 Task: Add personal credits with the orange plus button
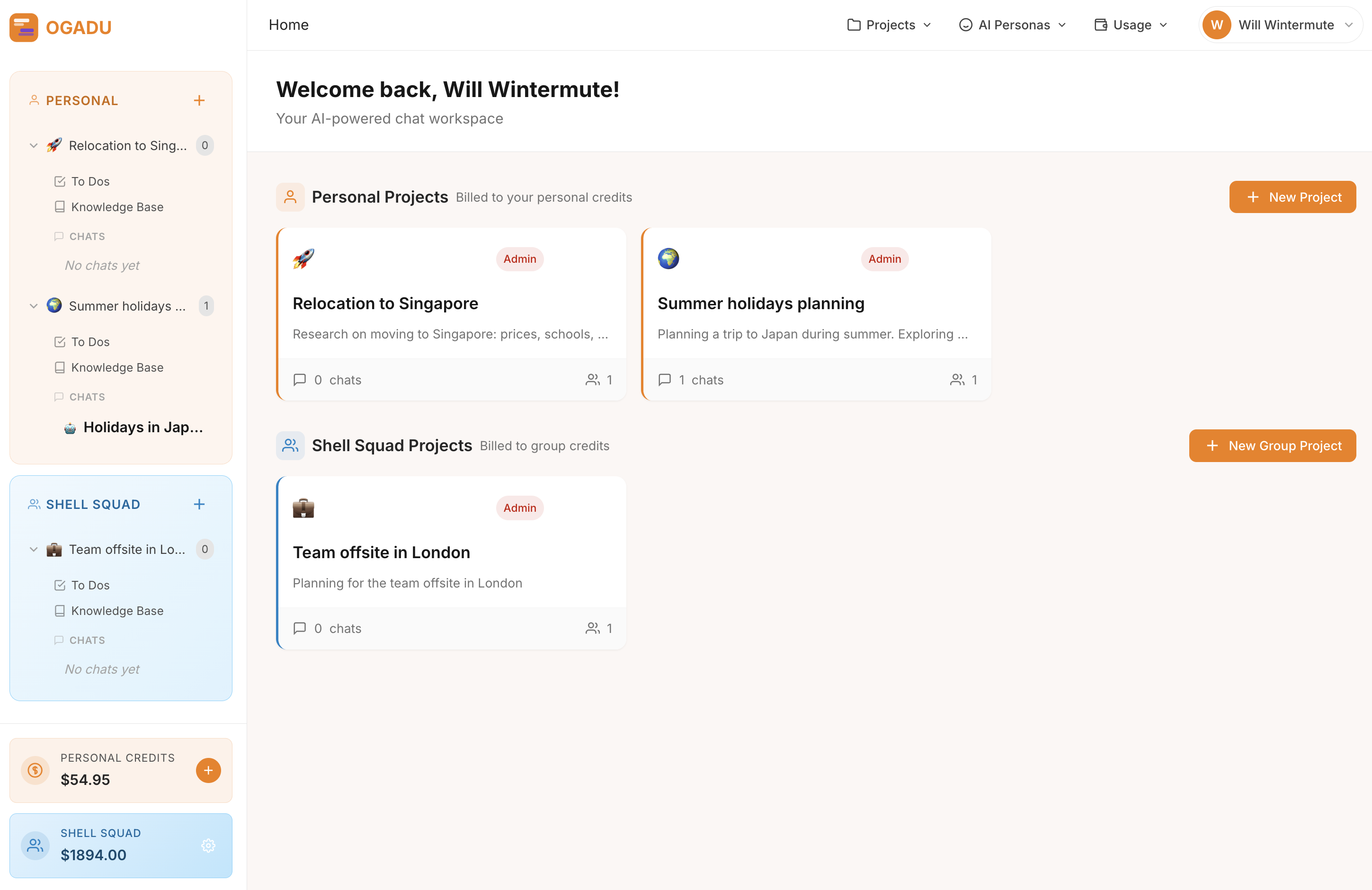[208, 770]
